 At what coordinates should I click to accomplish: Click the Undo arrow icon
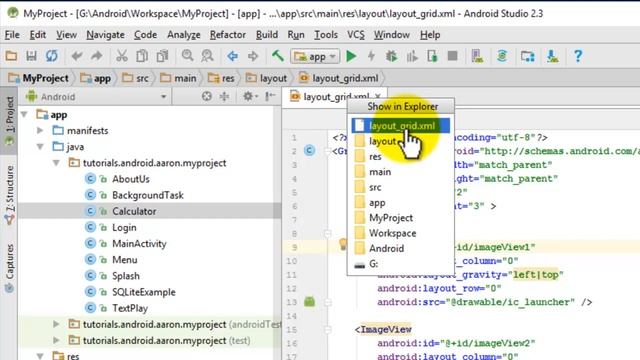coord(77,56)
